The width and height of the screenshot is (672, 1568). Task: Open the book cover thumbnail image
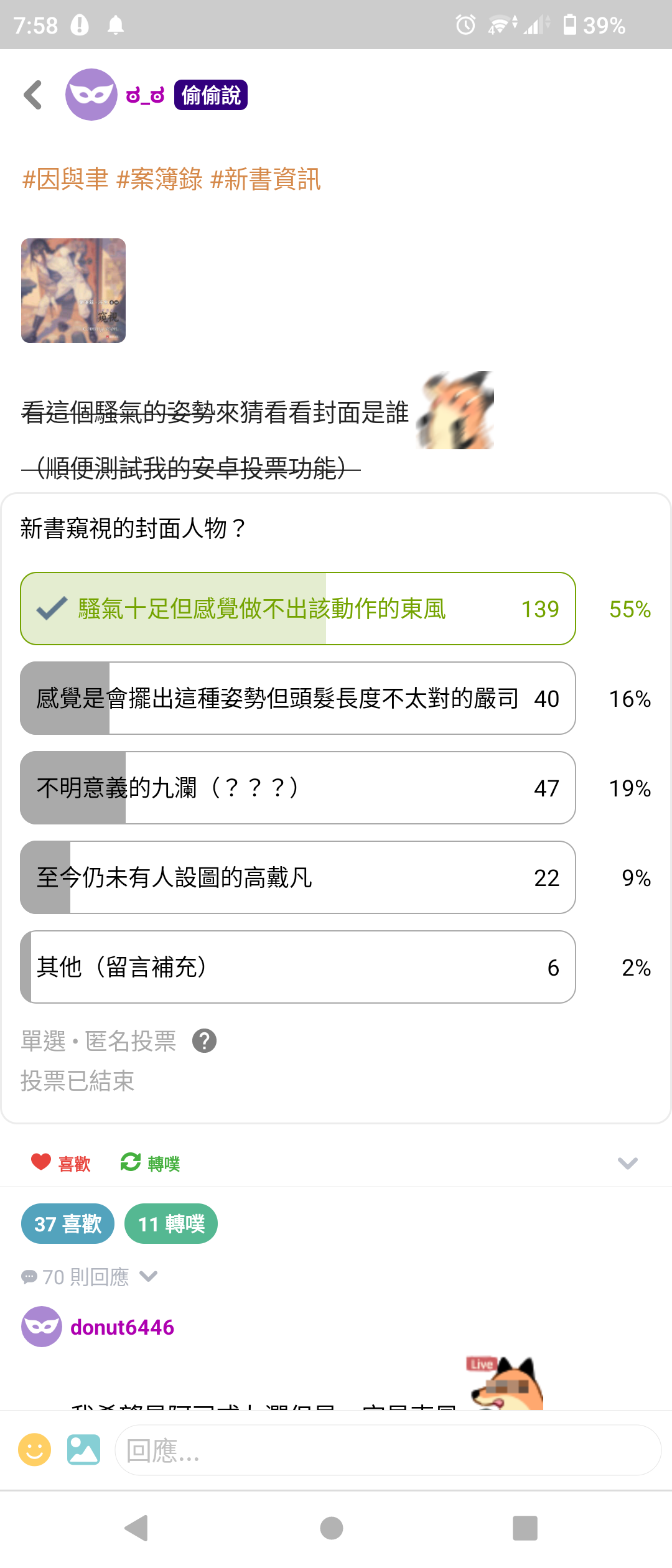(x=73, y=291)
